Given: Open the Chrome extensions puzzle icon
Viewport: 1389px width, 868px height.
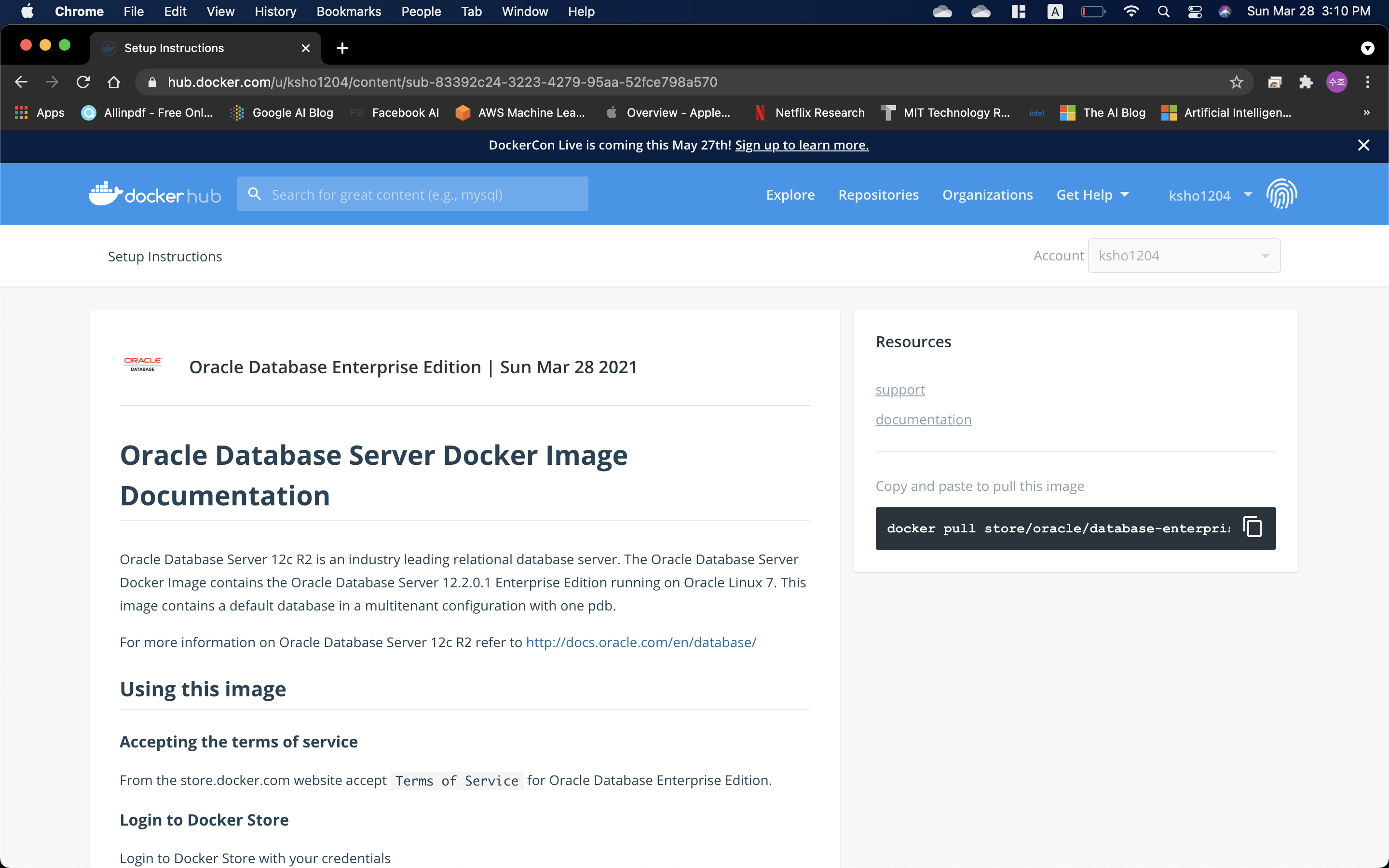Looking at the screenshot, I should [x=1306, y=82].
